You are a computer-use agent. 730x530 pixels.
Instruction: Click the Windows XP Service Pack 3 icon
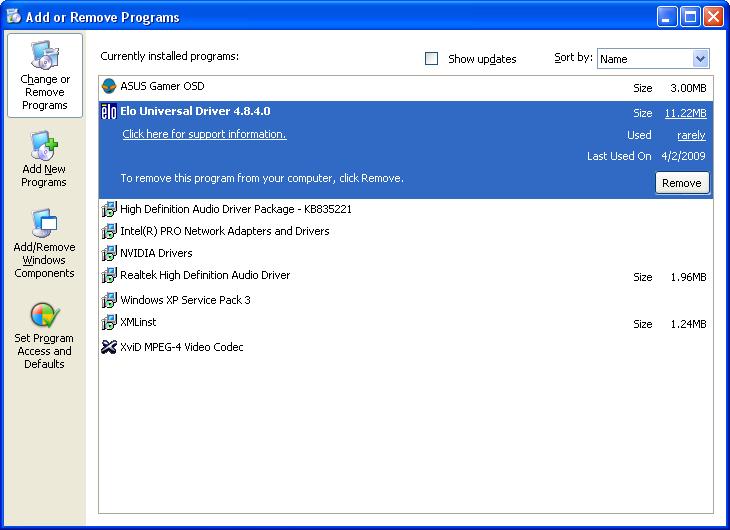(109, 300)
